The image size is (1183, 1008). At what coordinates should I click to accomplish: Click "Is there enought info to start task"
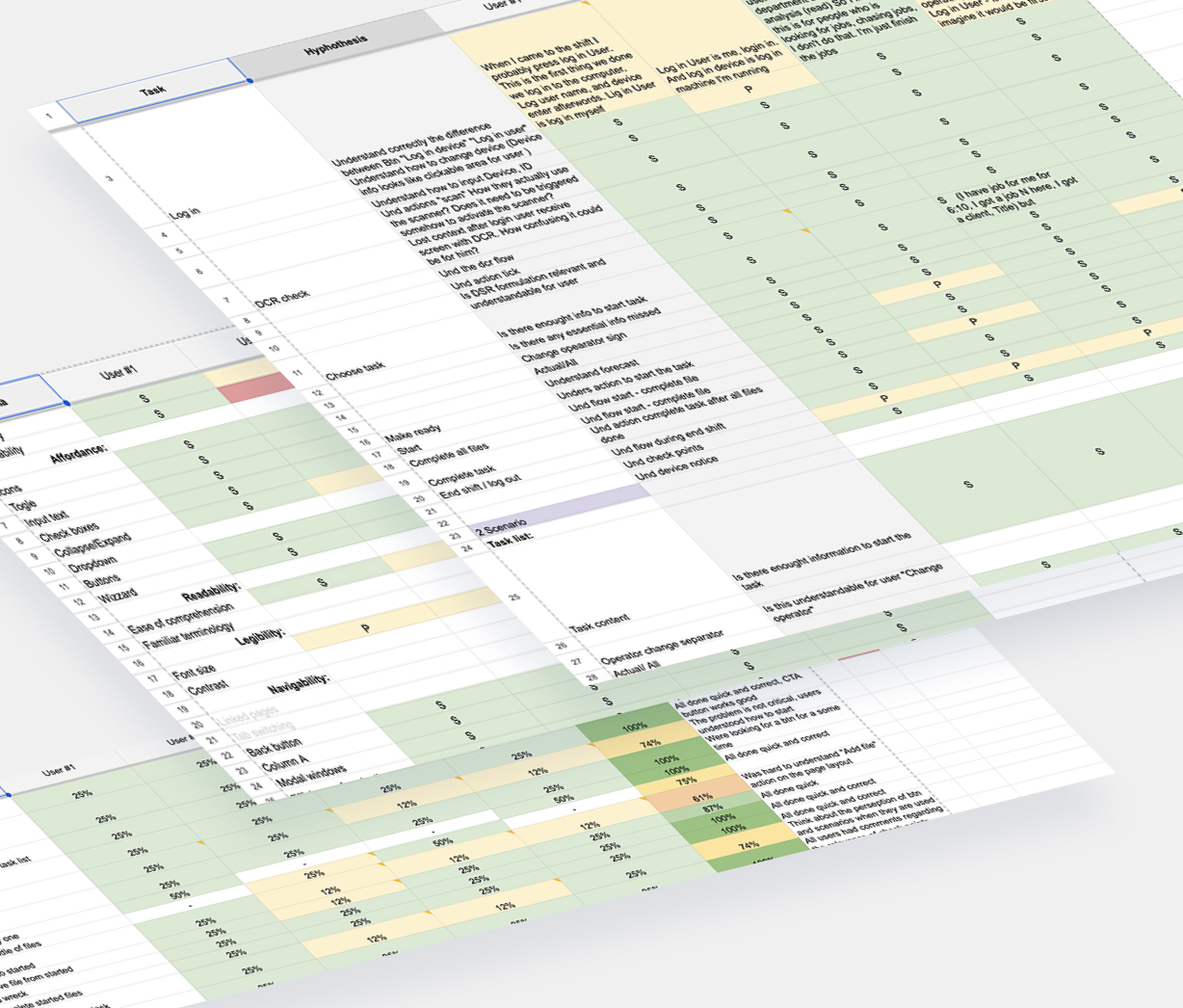(x=571, y=316)
